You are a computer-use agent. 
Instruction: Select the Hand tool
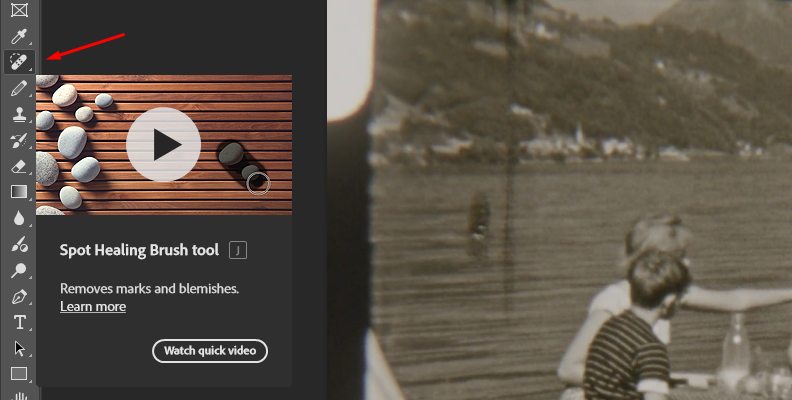tap(19, 395)
